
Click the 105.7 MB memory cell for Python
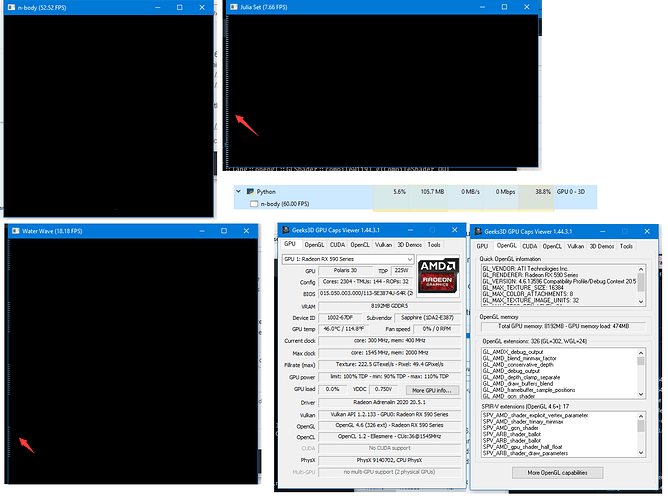click(x=428, y=192)
